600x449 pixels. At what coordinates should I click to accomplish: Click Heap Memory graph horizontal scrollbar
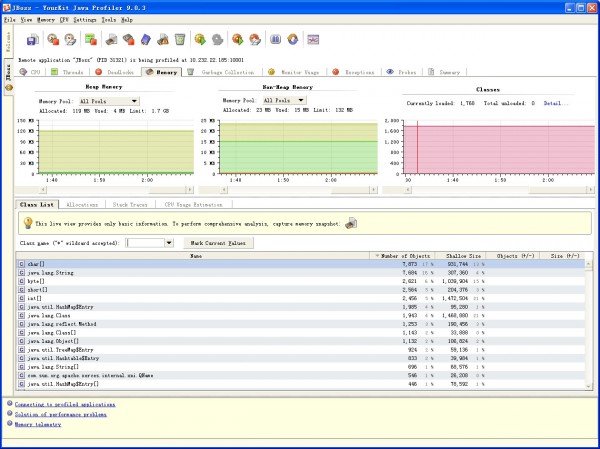pyautogui.click(x=116, y=189)
